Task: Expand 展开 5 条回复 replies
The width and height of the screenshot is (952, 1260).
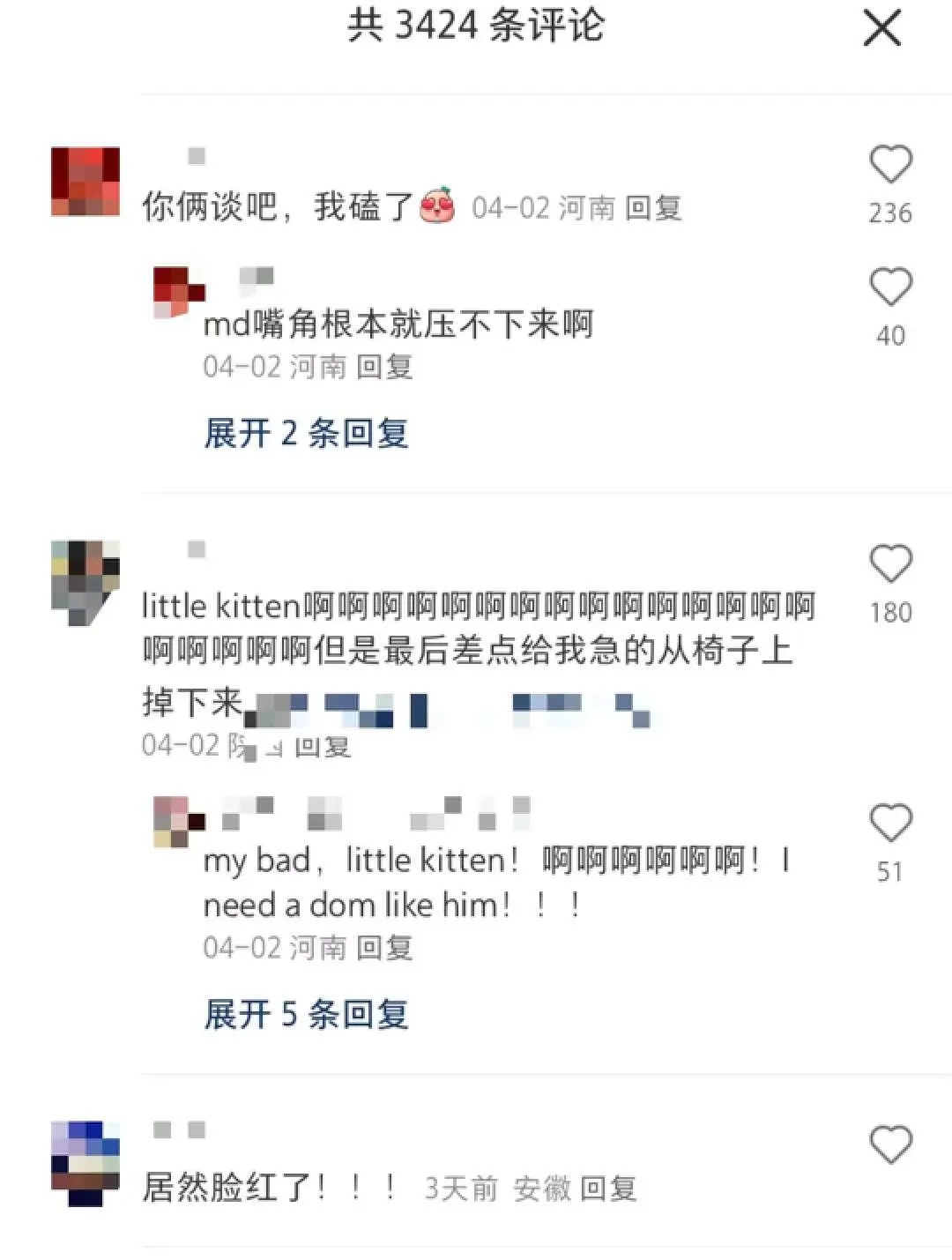Action: pyautogui.click(x=306, y=1014)
